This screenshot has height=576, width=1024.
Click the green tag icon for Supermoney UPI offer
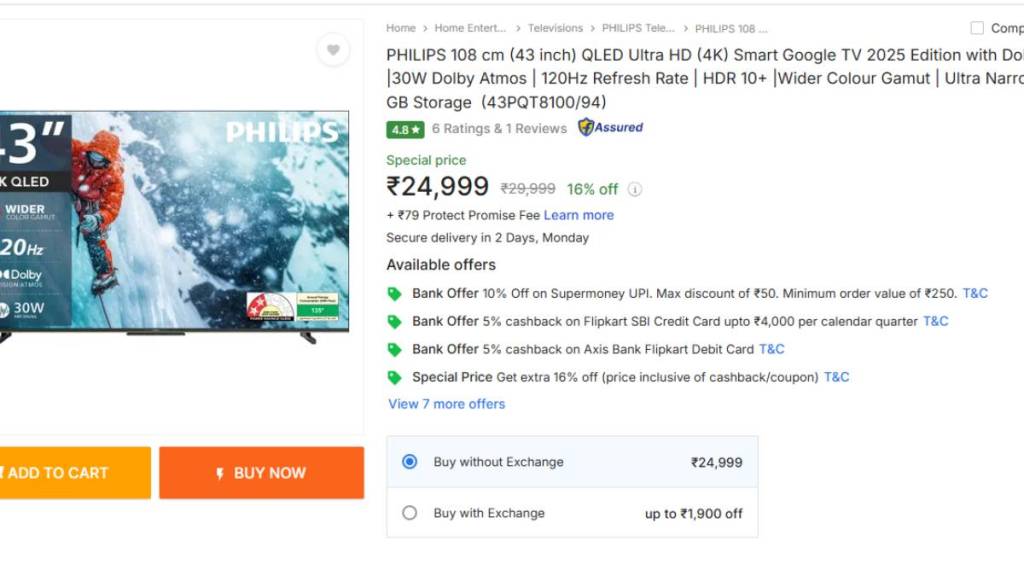coord(395,294)
